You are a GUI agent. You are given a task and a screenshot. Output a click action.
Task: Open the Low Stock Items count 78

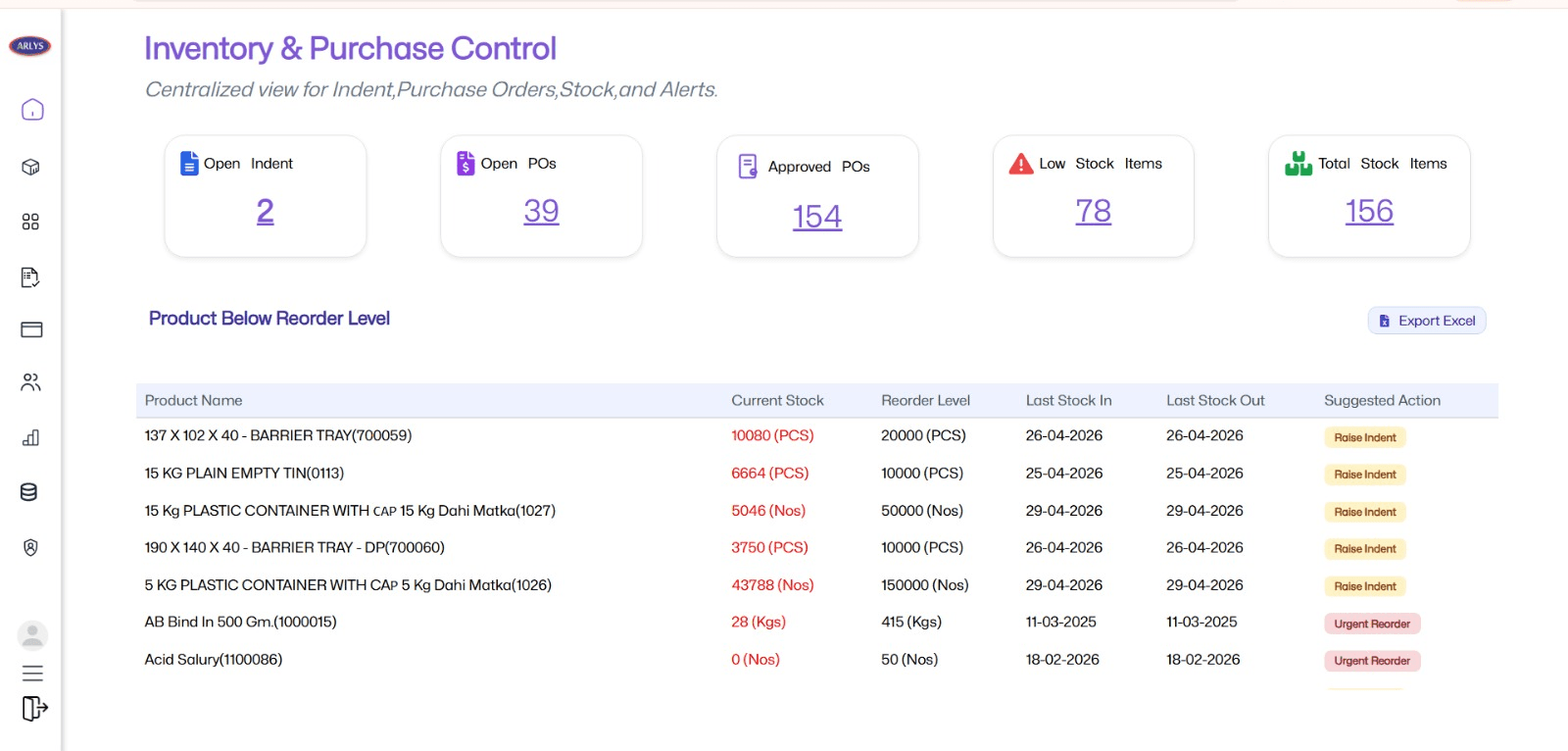coord(1094,211)
